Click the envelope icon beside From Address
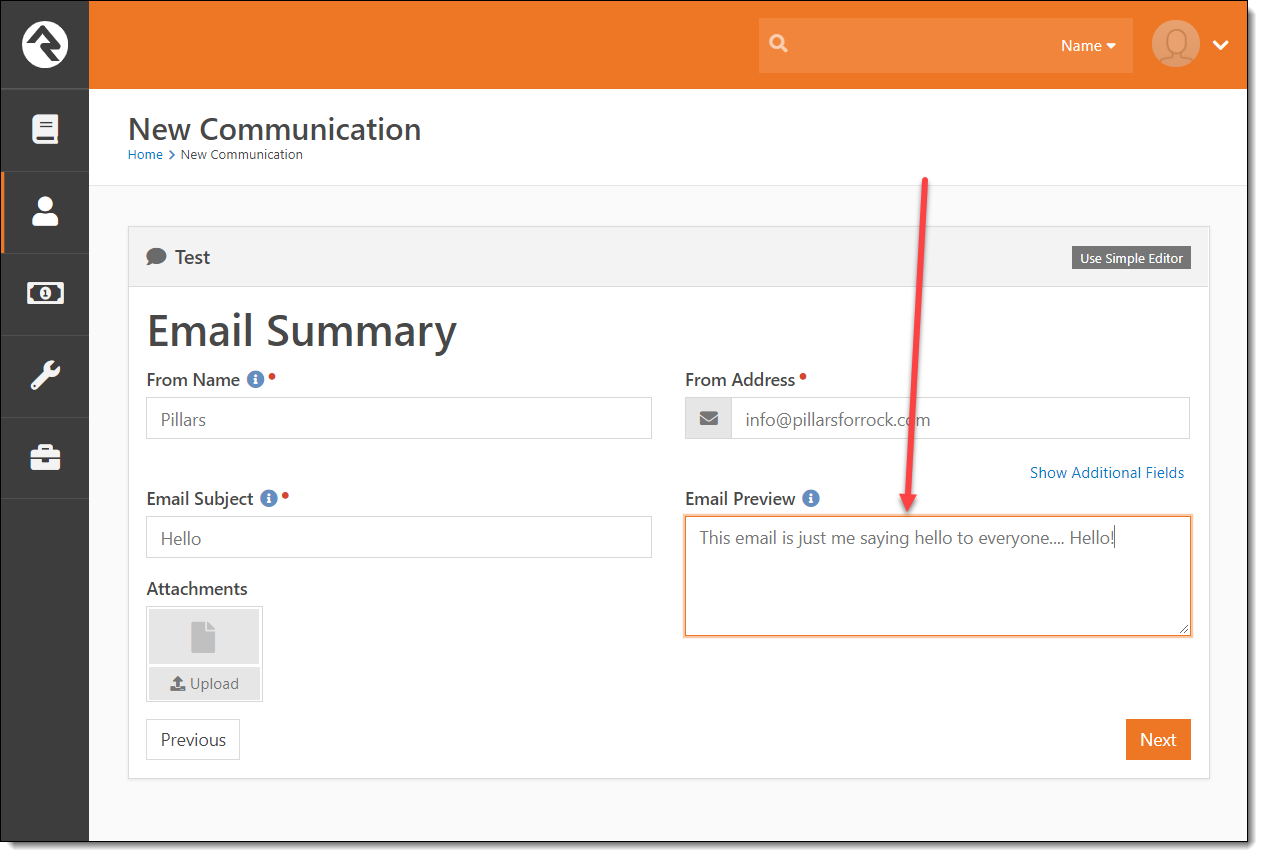1263x857 pixels. click(x=709, y=419)
